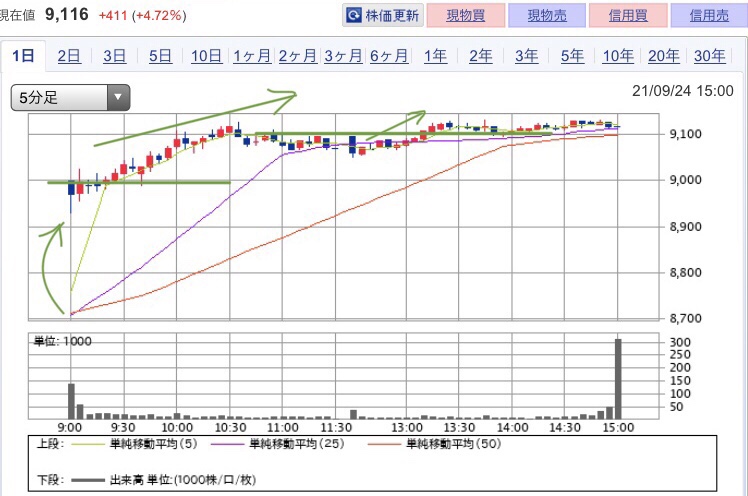Image resolution: width=748 pixels, height=496 pixels.
Task: Switch to the 5年 chart tab
Action: pos(572,56)
